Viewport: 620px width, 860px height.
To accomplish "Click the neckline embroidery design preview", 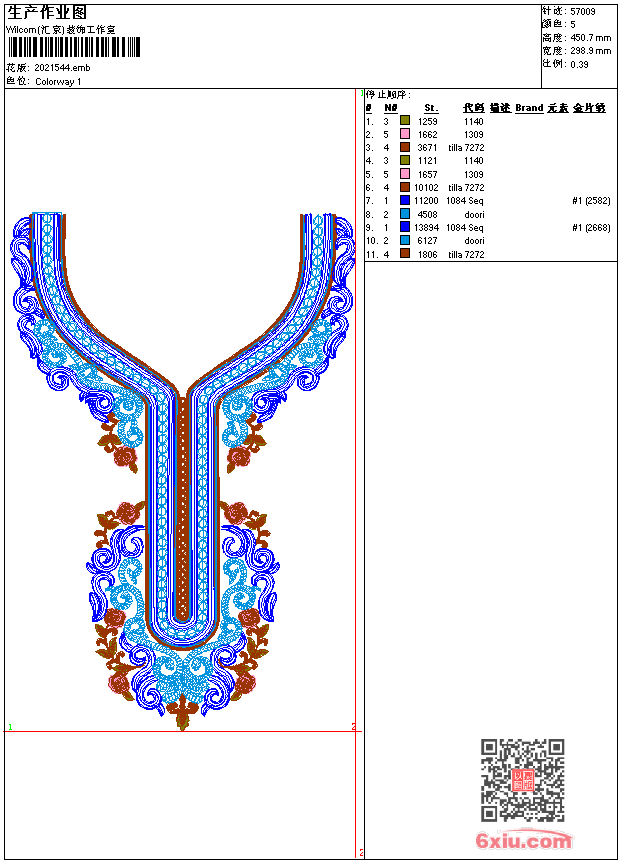I will coord(183,471).
